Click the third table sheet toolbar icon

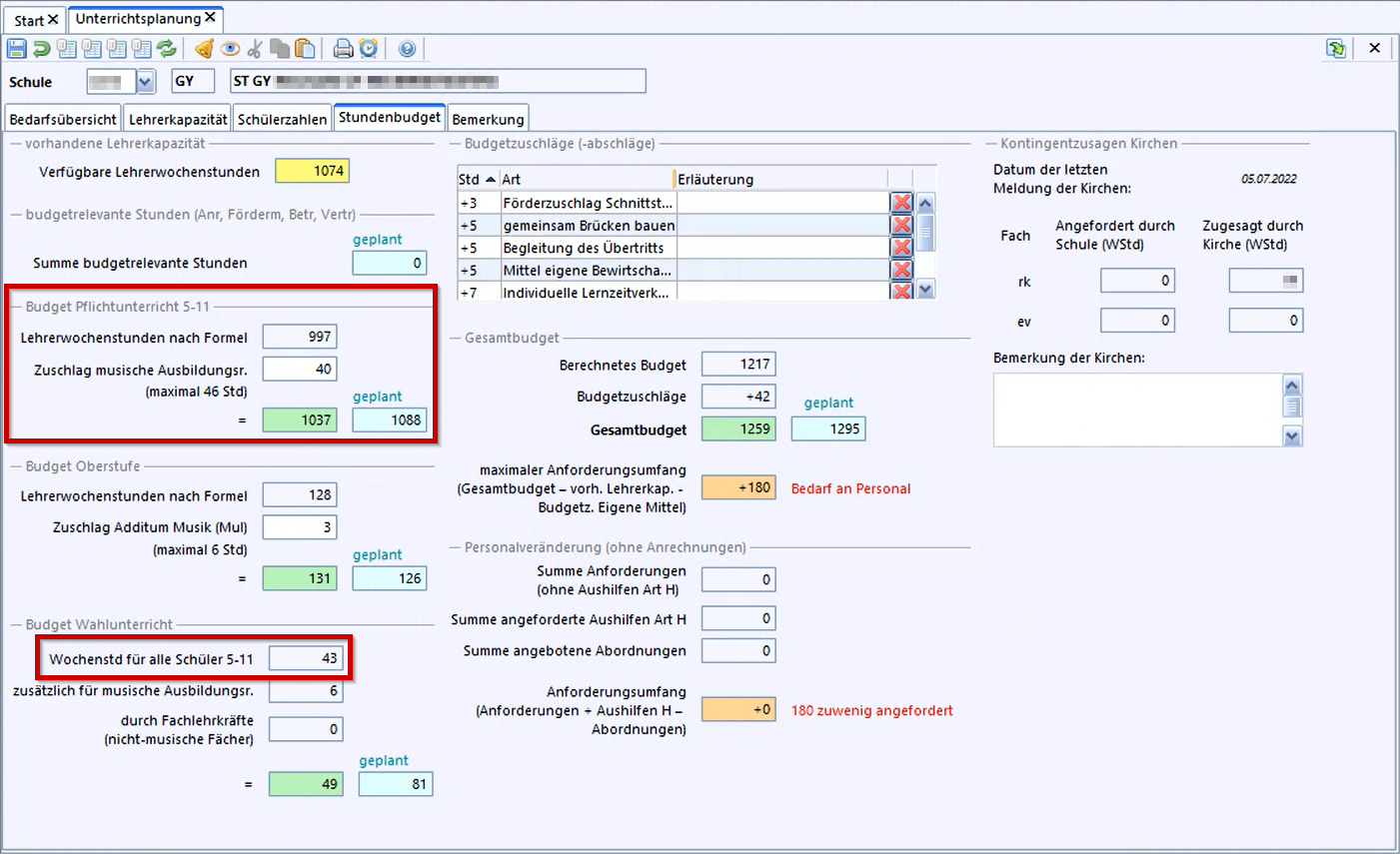tap(117, 49)
